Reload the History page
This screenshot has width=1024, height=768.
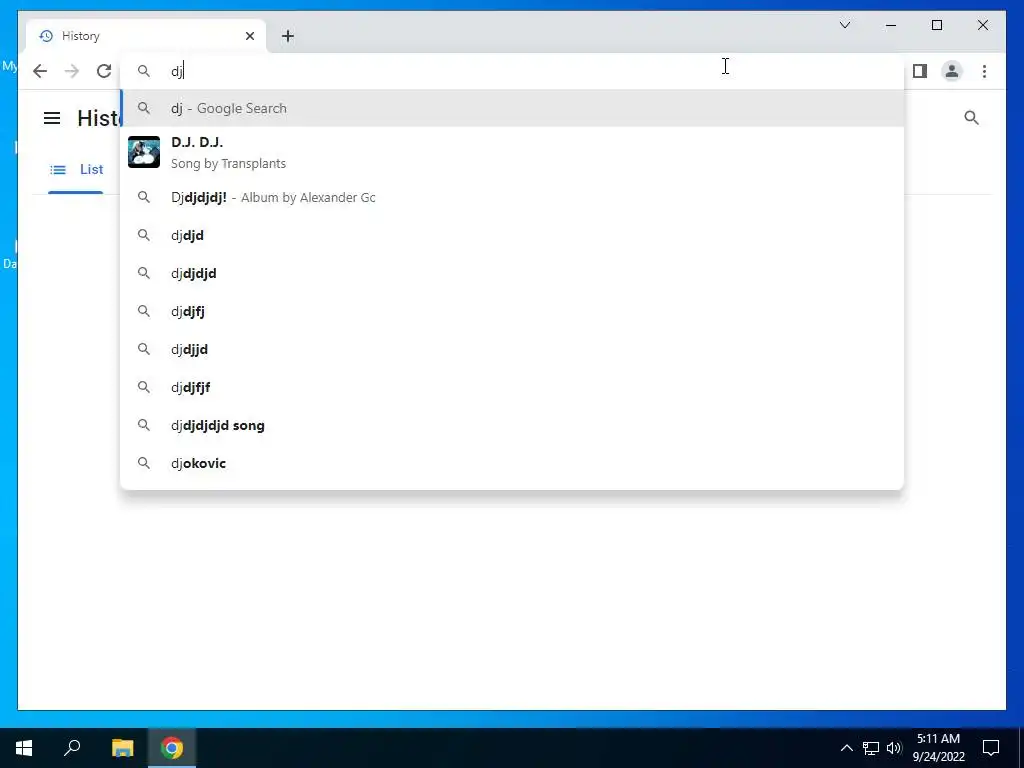pos(104,71)
